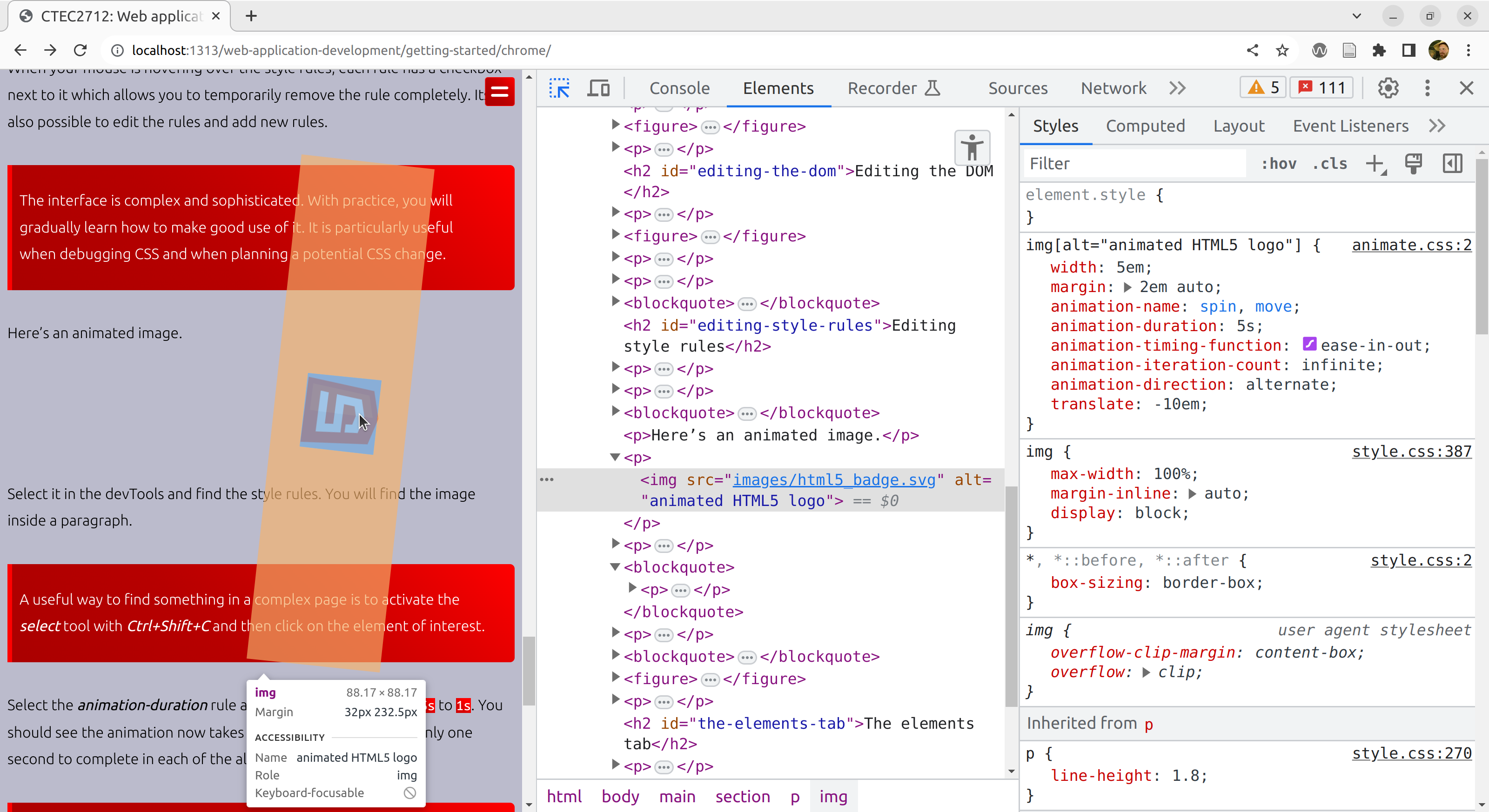
Task: Click the Console panel tab
Action: (680, 88)
